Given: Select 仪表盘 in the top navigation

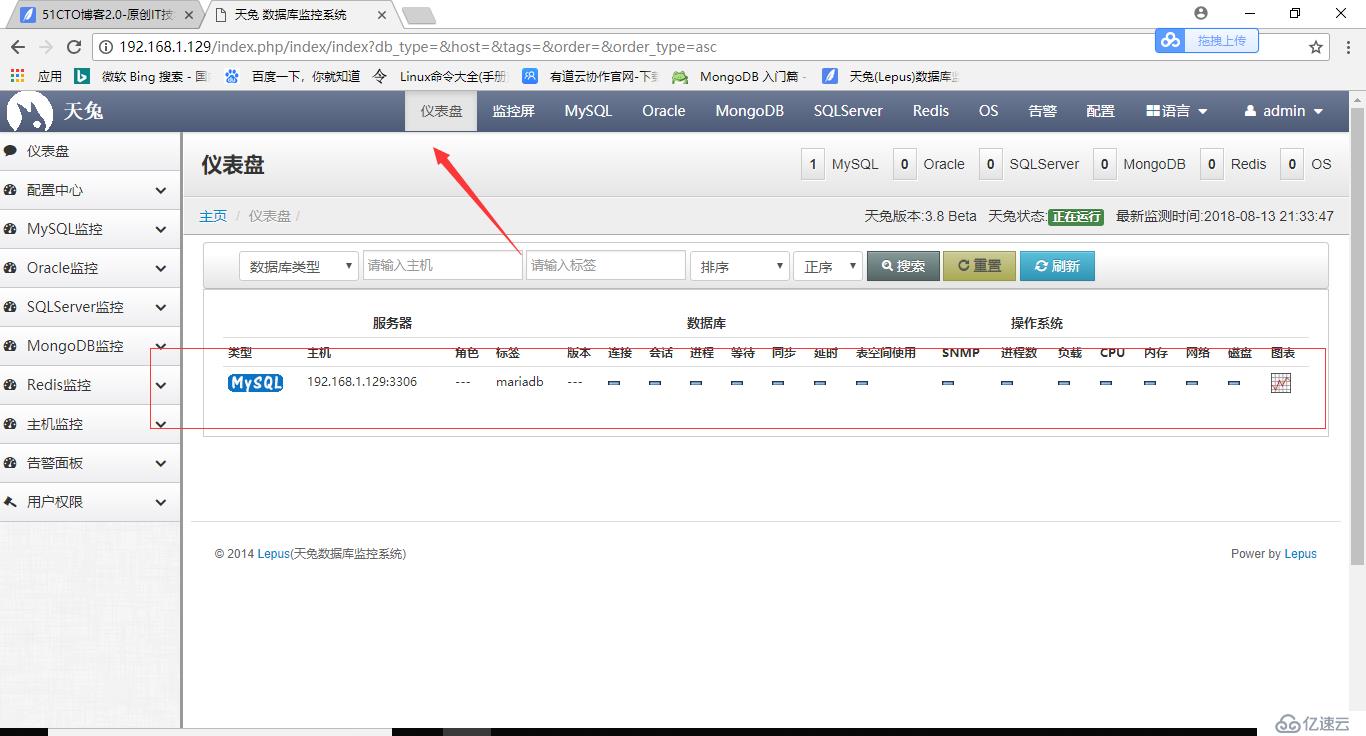Looking at the screenshot, I should tap(441, 111).
